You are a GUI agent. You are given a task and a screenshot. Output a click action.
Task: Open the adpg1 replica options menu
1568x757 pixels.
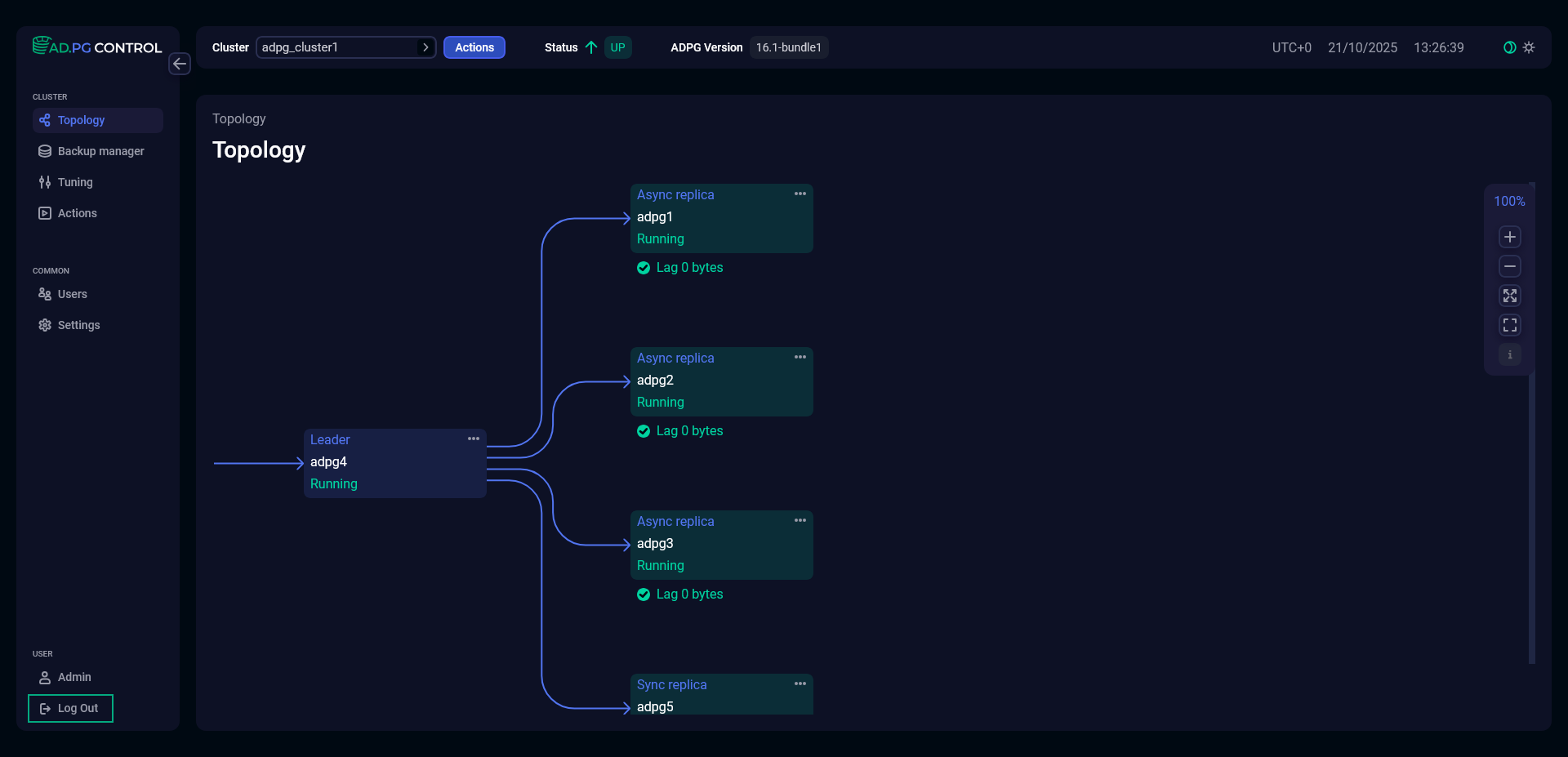800,194
